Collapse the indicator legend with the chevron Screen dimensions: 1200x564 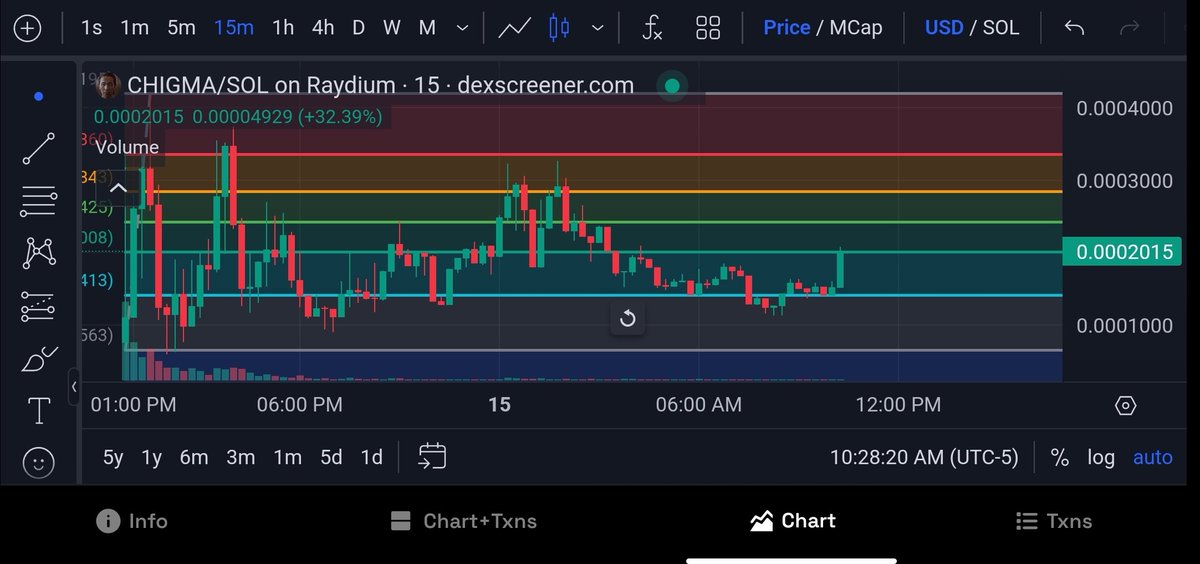point(118,188)
